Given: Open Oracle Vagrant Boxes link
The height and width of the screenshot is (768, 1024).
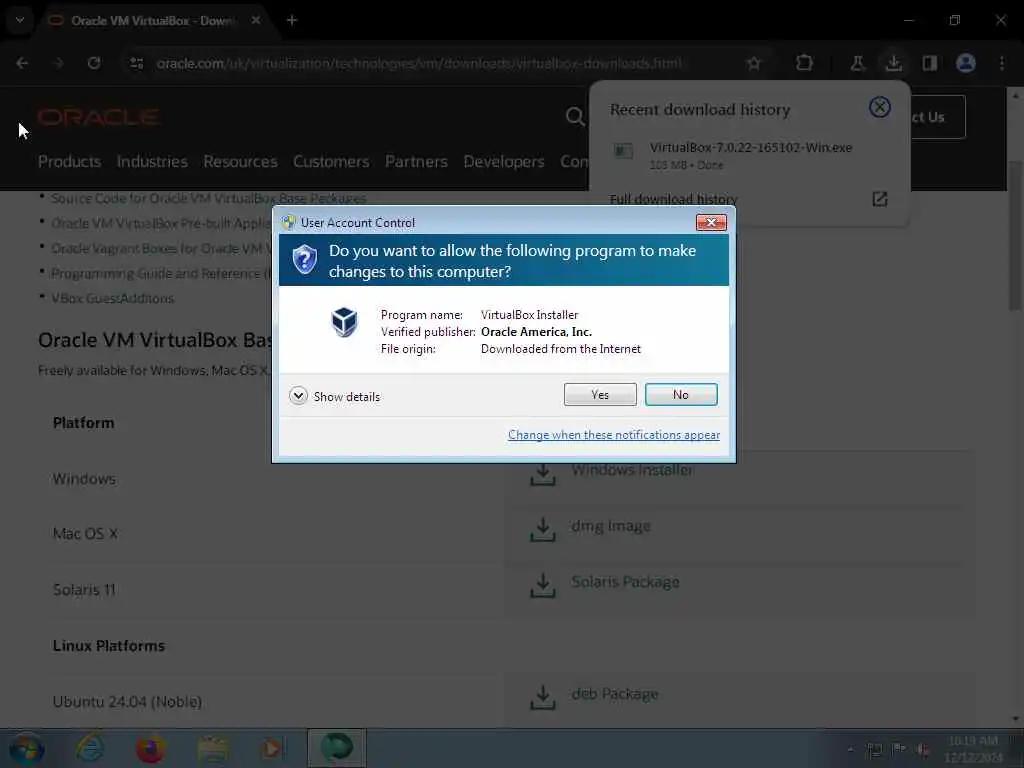Looking at the screenshot, I should pyautogui.click(x=161, y=249).
